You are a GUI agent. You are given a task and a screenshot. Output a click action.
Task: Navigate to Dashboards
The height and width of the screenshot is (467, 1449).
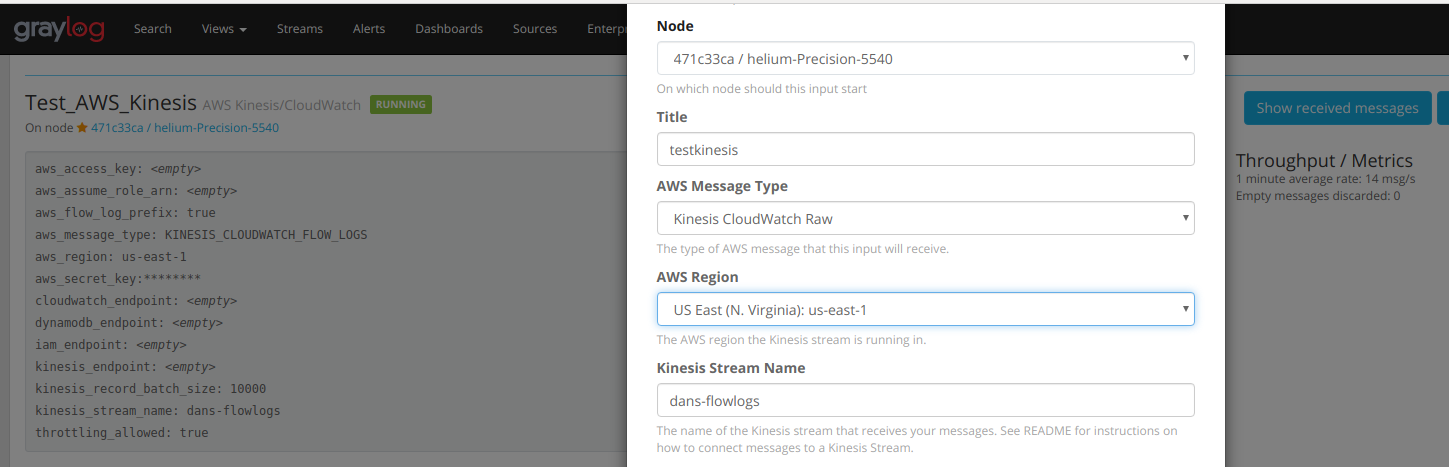point(449,29)
